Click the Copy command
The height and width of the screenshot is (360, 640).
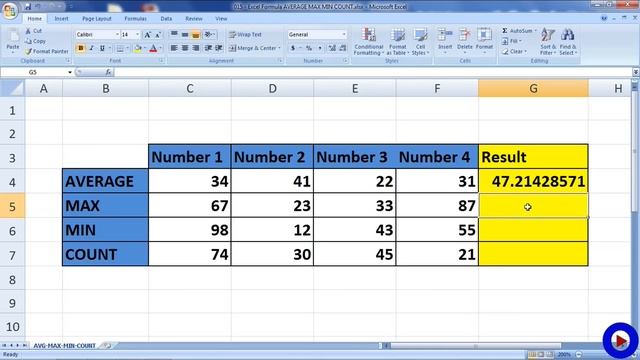(x=35, y=41)
